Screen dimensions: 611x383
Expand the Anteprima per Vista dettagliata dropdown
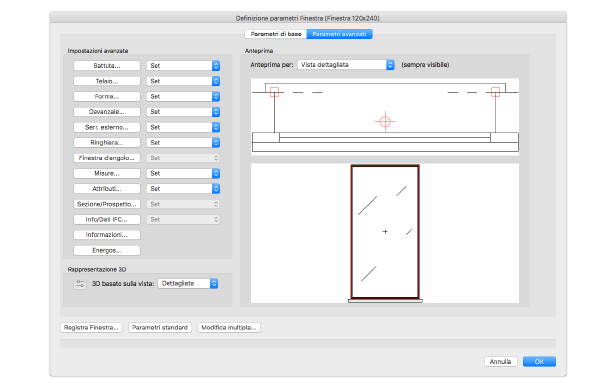346,65
